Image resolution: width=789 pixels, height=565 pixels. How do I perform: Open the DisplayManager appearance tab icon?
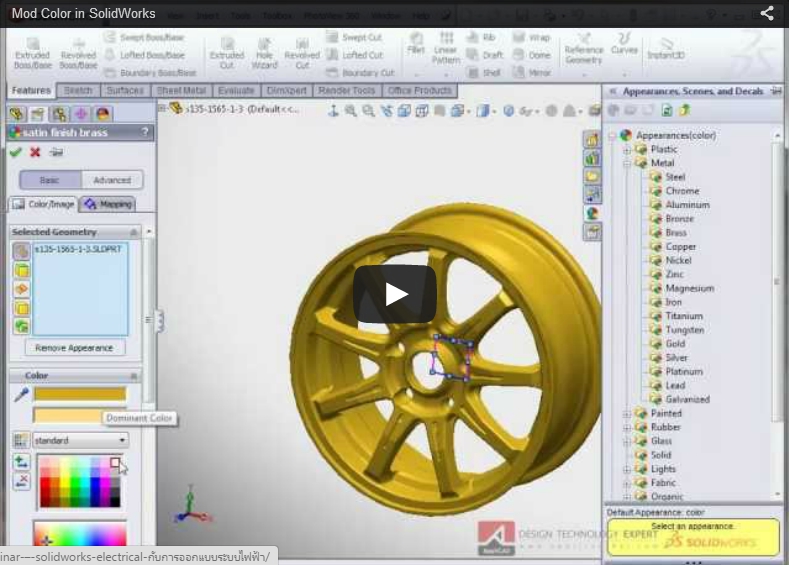coord(103,114)
